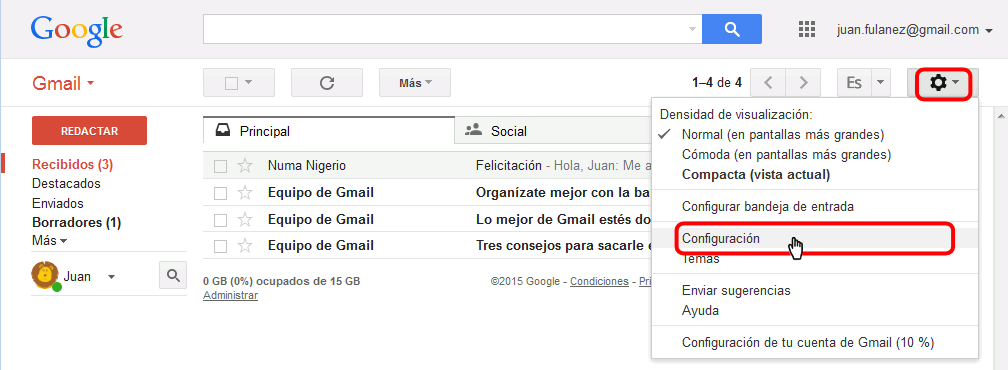
Task: Star the 'Lo mejor de Gmail' message
Action: 244,220
